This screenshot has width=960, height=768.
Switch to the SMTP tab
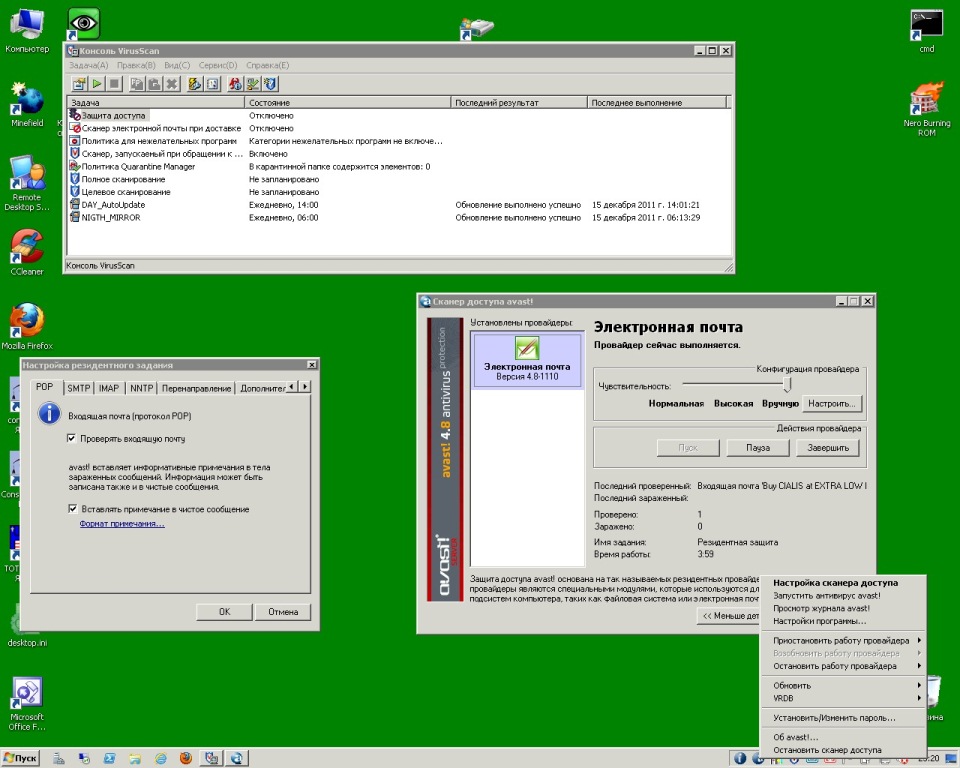click(x=79, y=388)
